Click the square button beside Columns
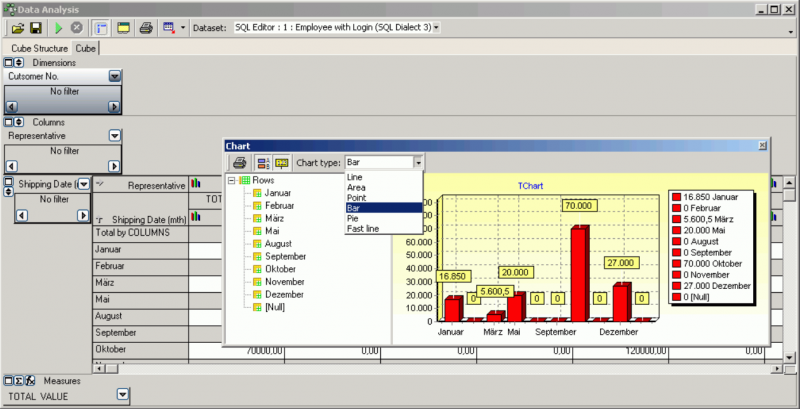This screenshot has height=409, width=800. [8, 122]
